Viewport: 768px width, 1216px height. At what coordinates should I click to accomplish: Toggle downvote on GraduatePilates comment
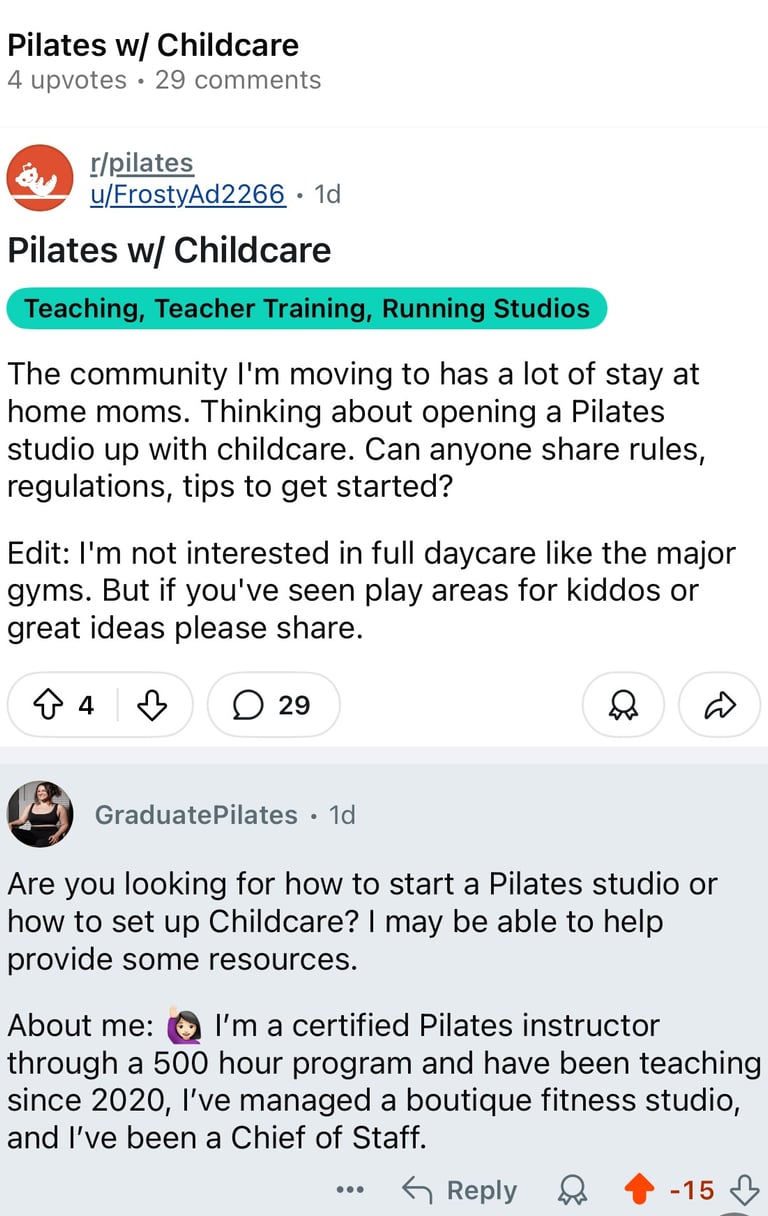(744, 1190)
